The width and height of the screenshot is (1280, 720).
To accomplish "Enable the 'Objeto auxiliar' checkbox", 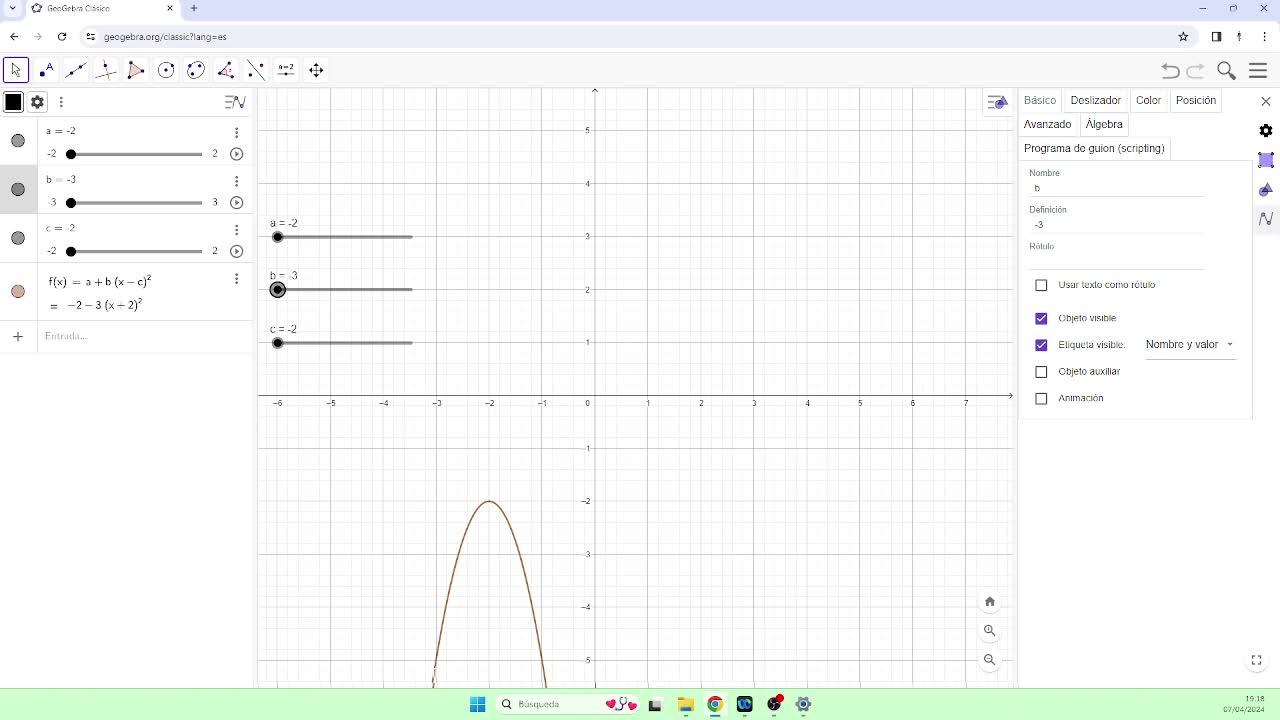I will click(x=1041, y=372).
